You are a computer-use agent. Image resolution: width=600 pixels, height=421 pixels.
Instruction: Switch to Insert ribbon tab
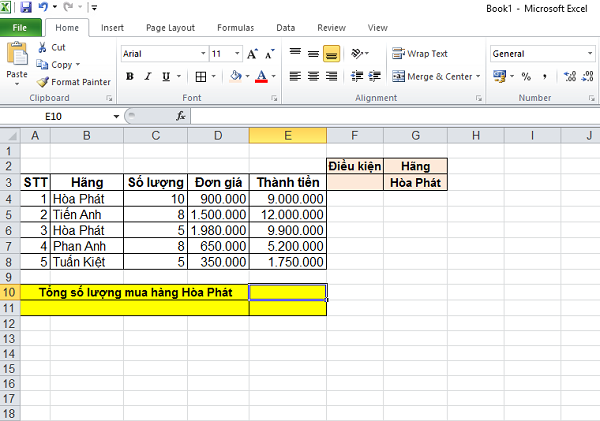[112, 28]
